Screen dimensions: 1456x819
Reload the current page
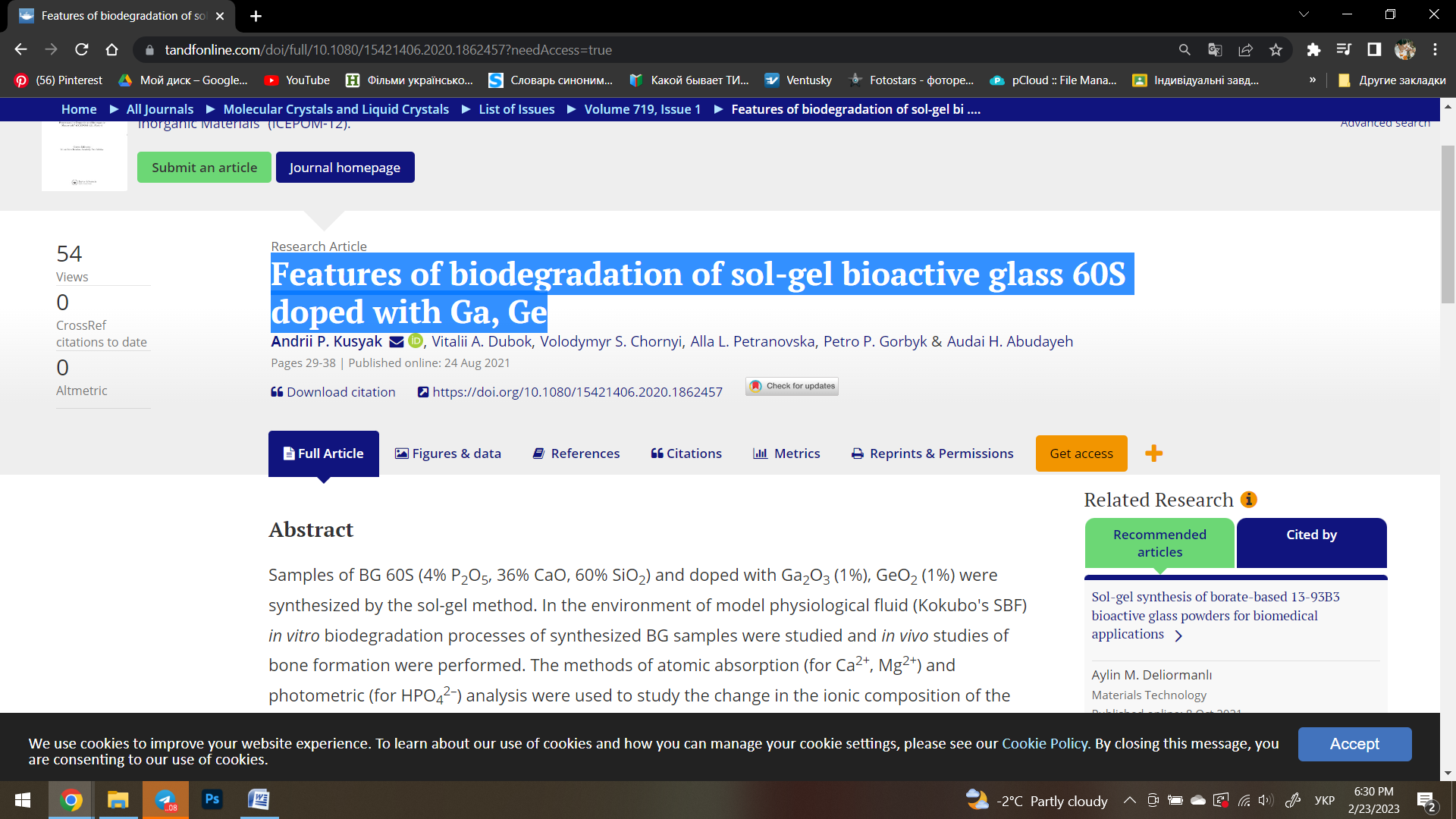pos(82,50)
